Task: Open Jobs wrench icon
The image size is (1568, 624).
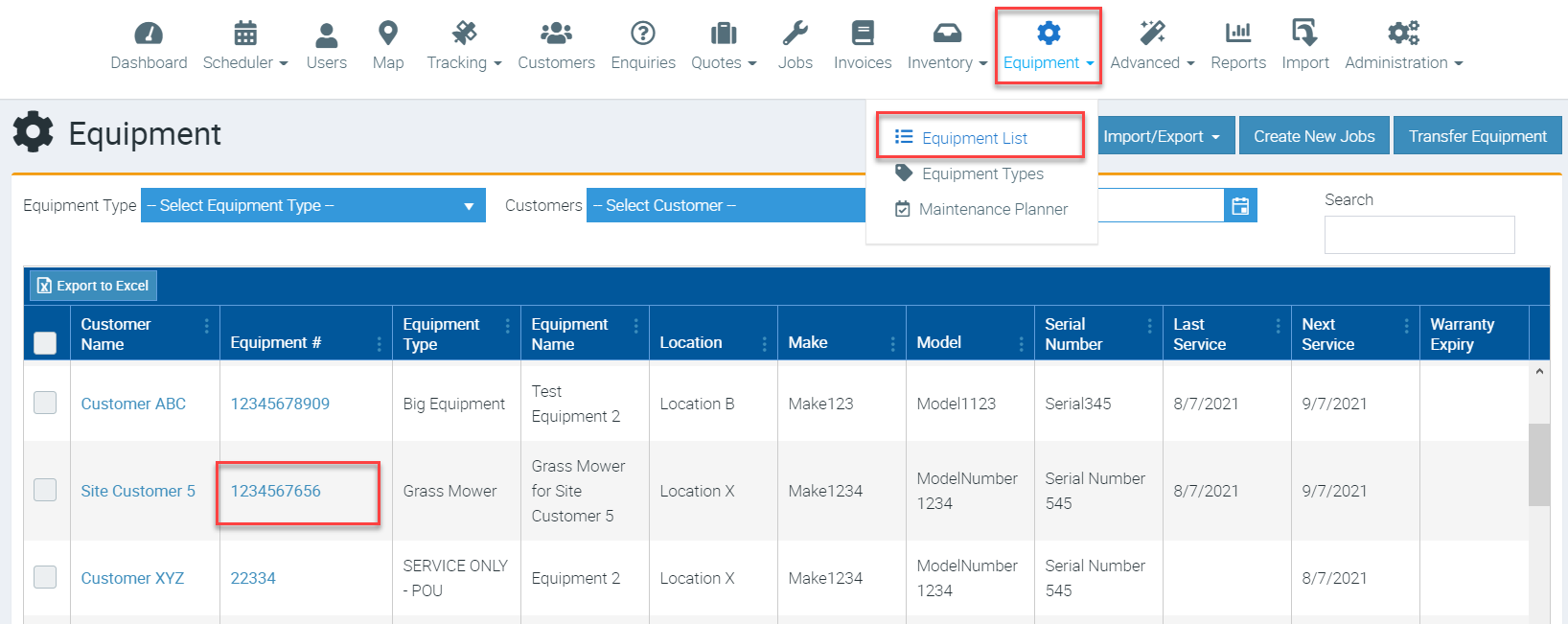Action: click(x=795, y=35)
